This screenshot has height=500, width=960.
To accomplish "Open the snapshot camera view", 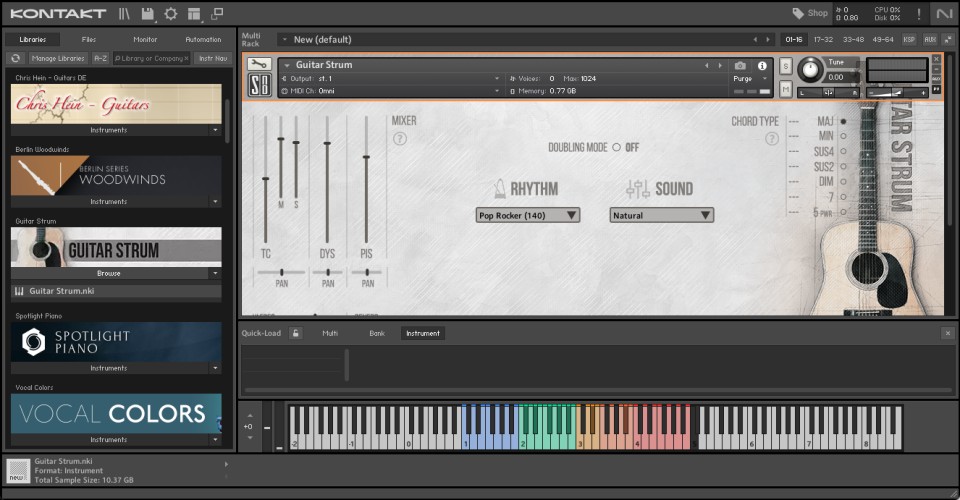I will click(x=740, y=66).
